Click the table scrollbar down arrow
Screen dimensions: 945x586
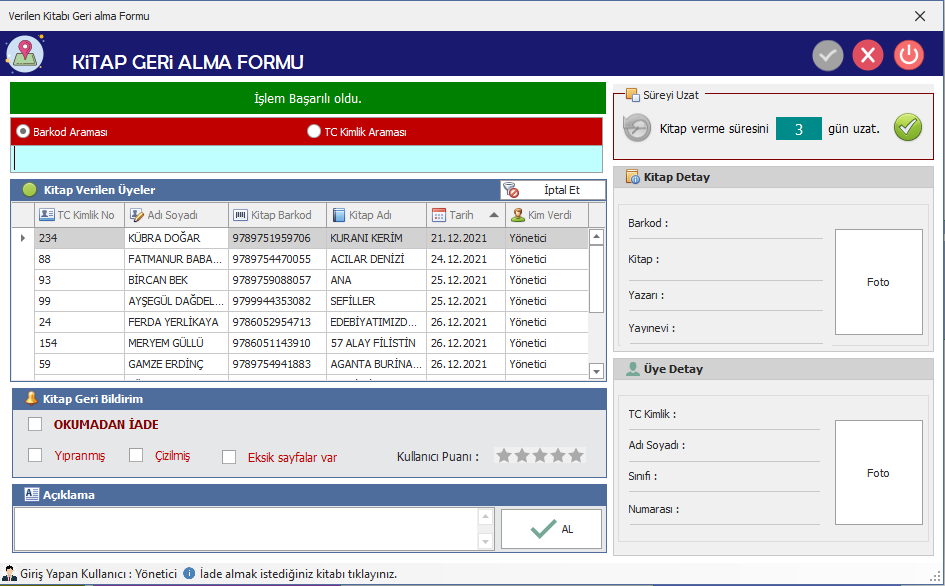coord(596,371)
